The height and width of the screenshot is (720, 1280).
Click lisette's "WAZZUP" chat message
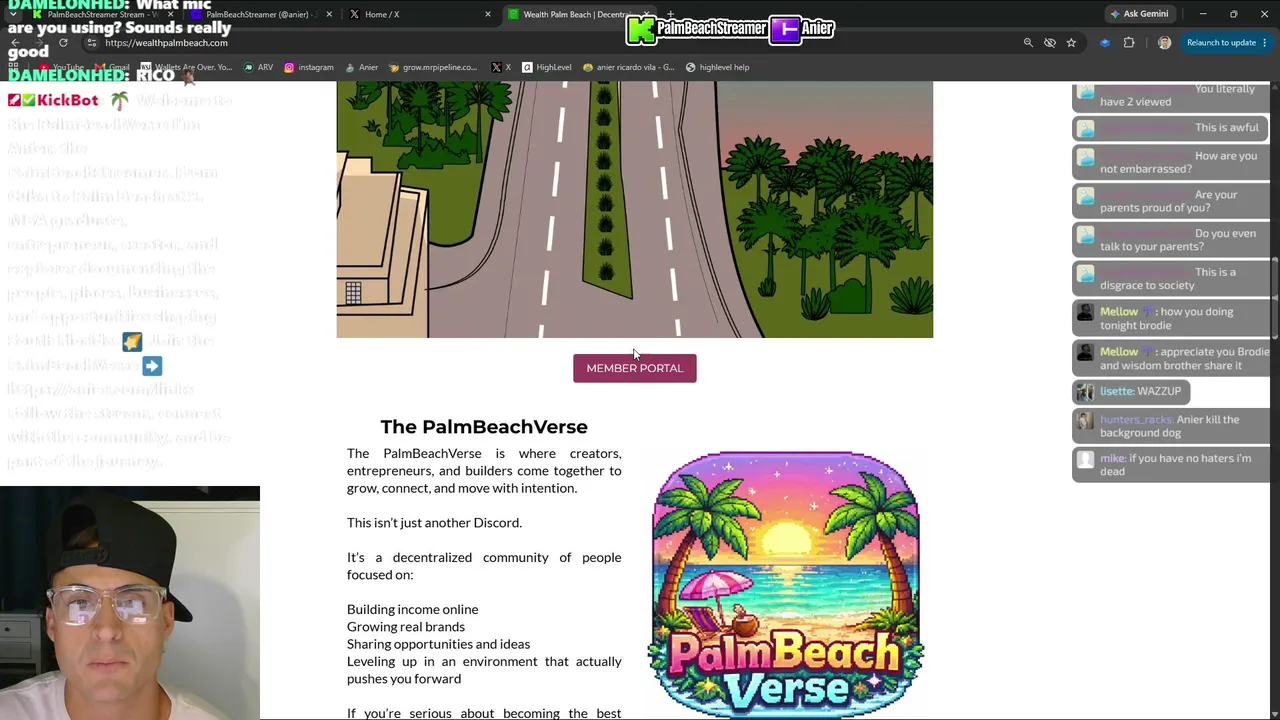(x=1131, y=391)
